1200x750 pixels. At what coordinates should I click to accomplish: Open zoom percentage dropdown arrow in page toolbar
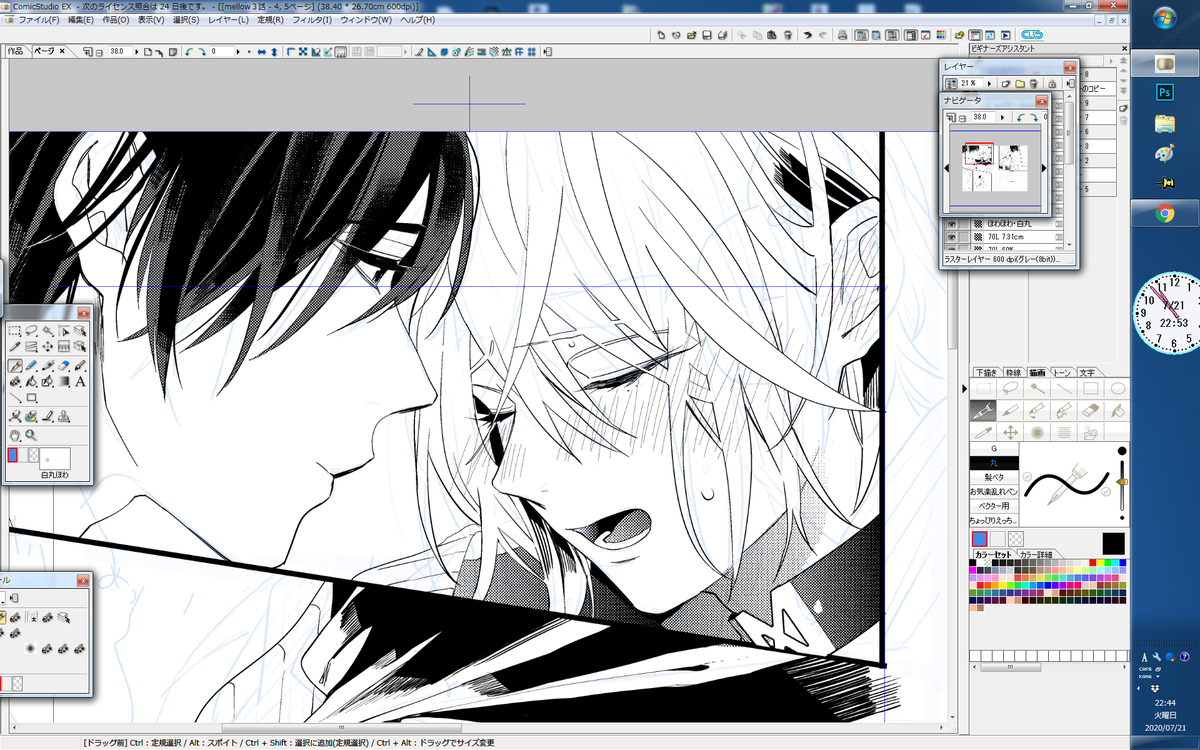click(x=135, y=51)
